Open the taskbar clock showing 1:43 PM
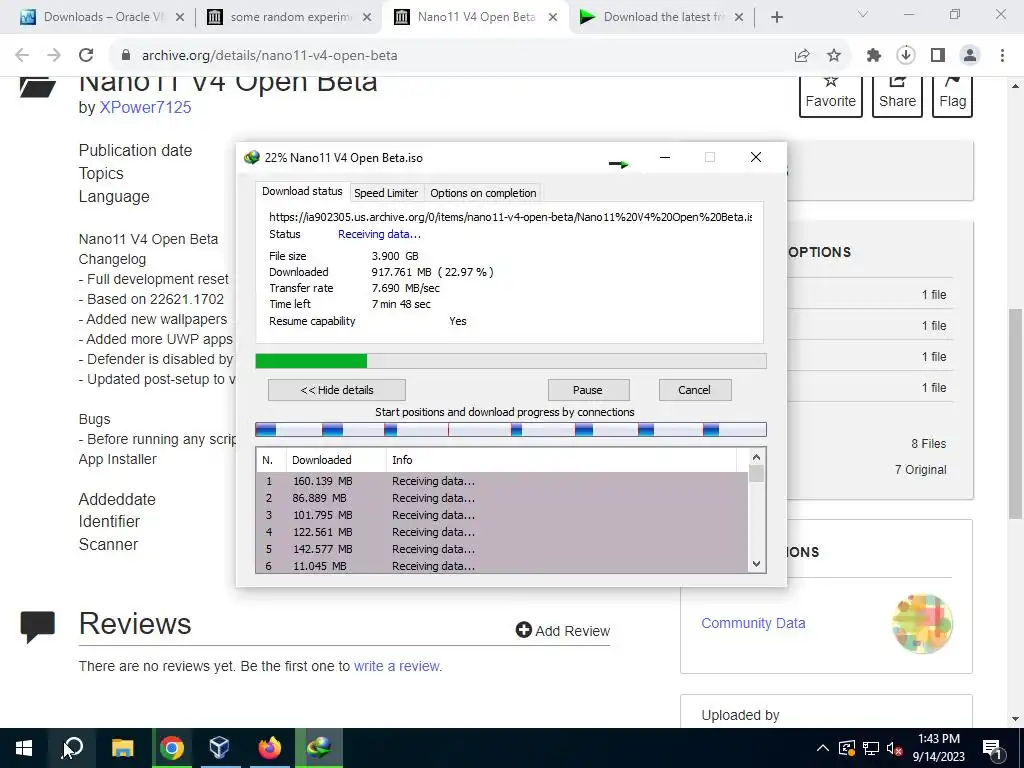The image size is (1024, 768). (x=938, y=748)
